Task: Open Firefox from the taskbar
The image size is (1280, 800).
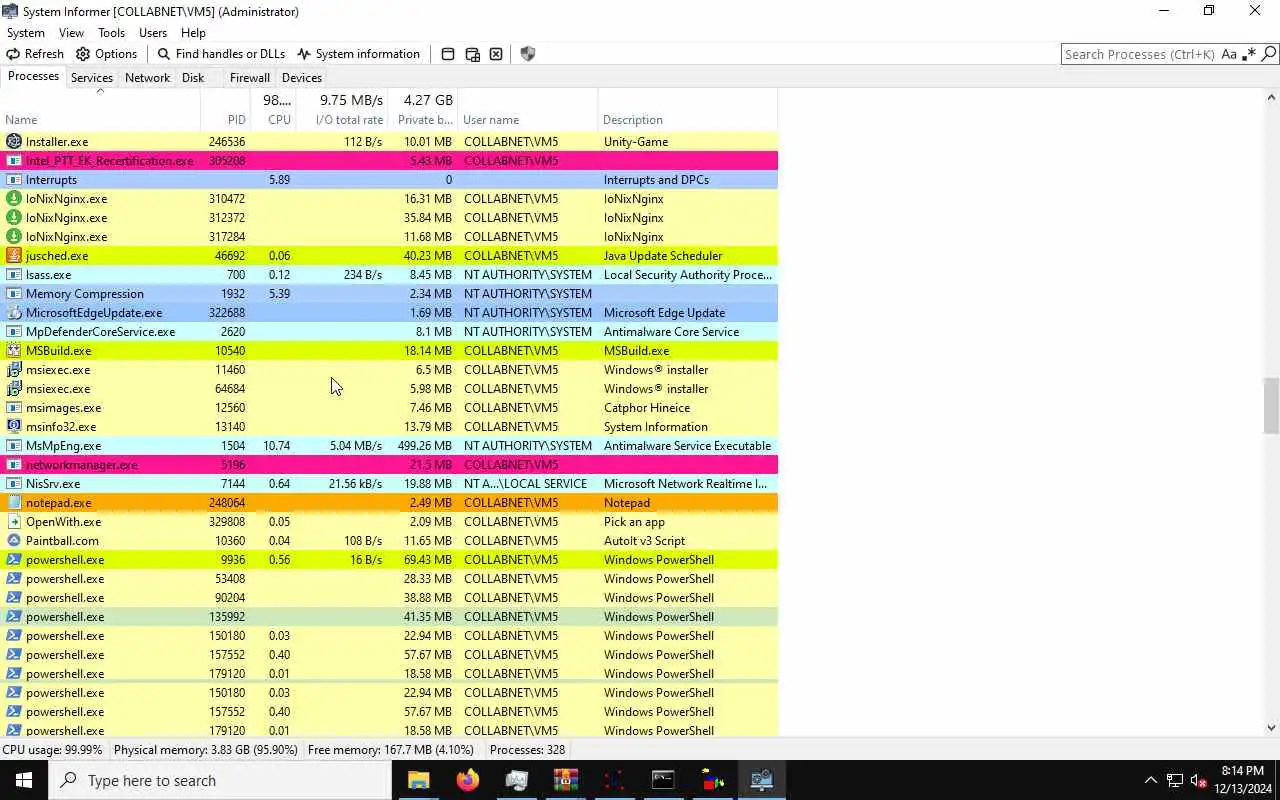Action: 467,780
